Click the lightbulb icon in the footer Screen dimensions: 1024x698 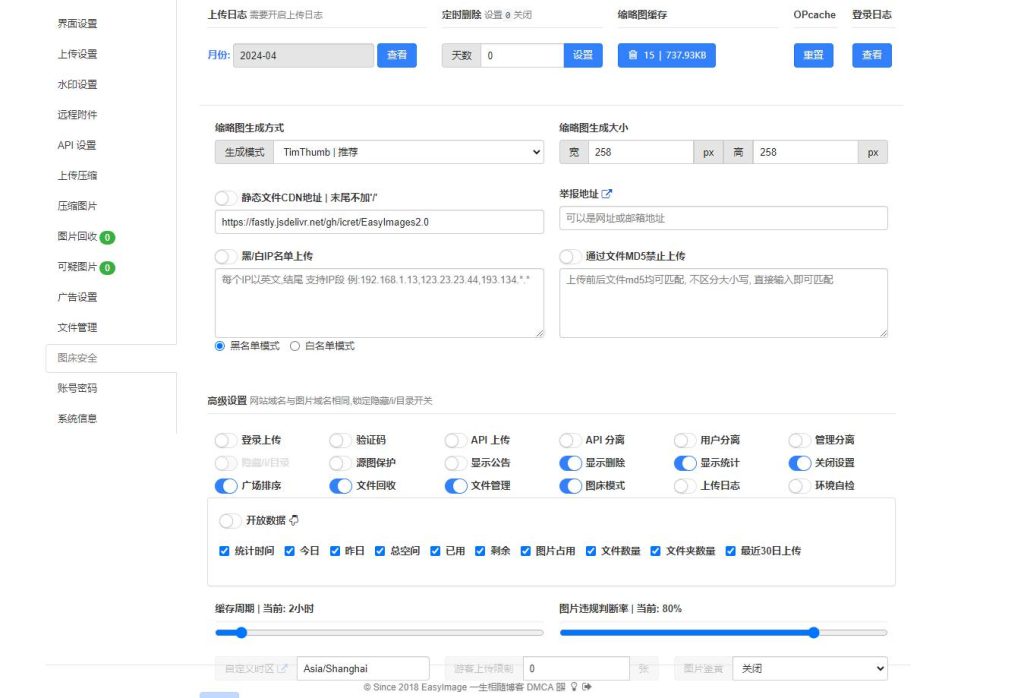click(x=573, y=687)
